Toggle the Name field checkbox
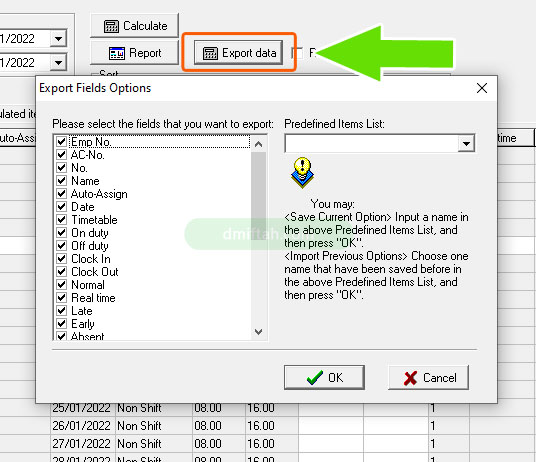536x462 pixels. click(62, 180)
